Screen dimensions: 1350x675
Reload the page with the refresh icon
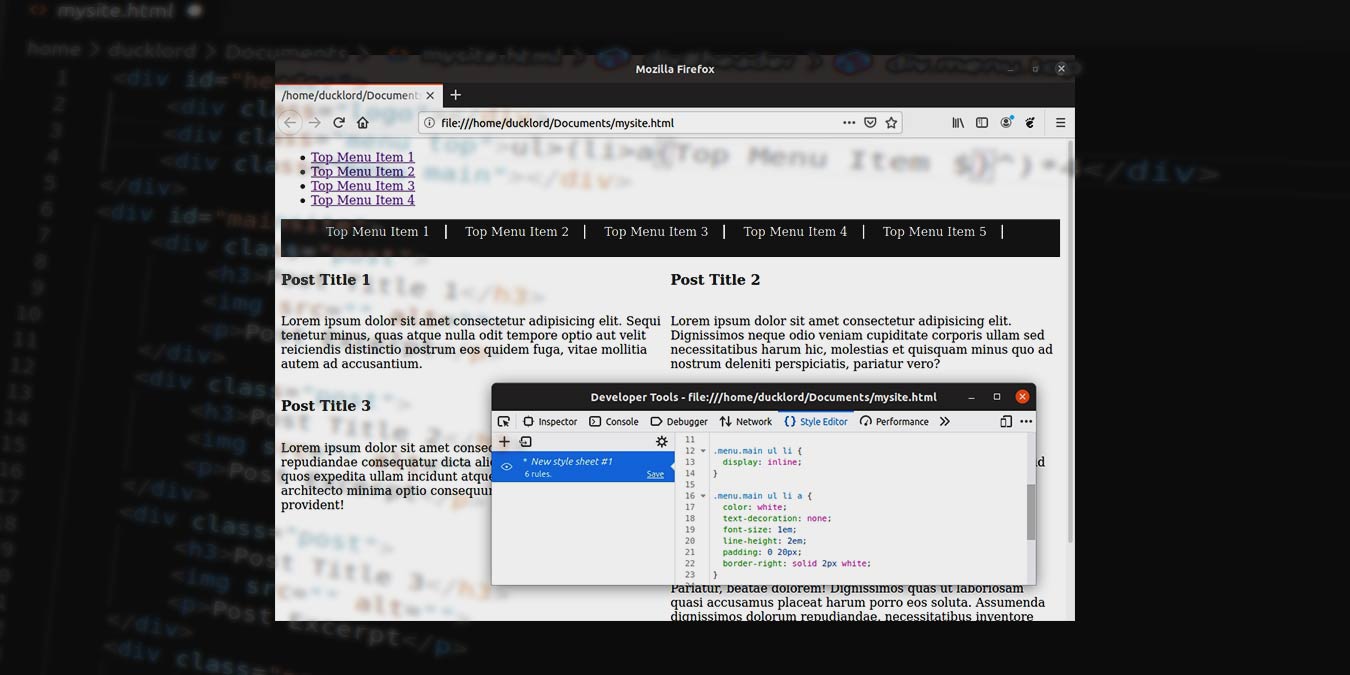tap(339, 122)
